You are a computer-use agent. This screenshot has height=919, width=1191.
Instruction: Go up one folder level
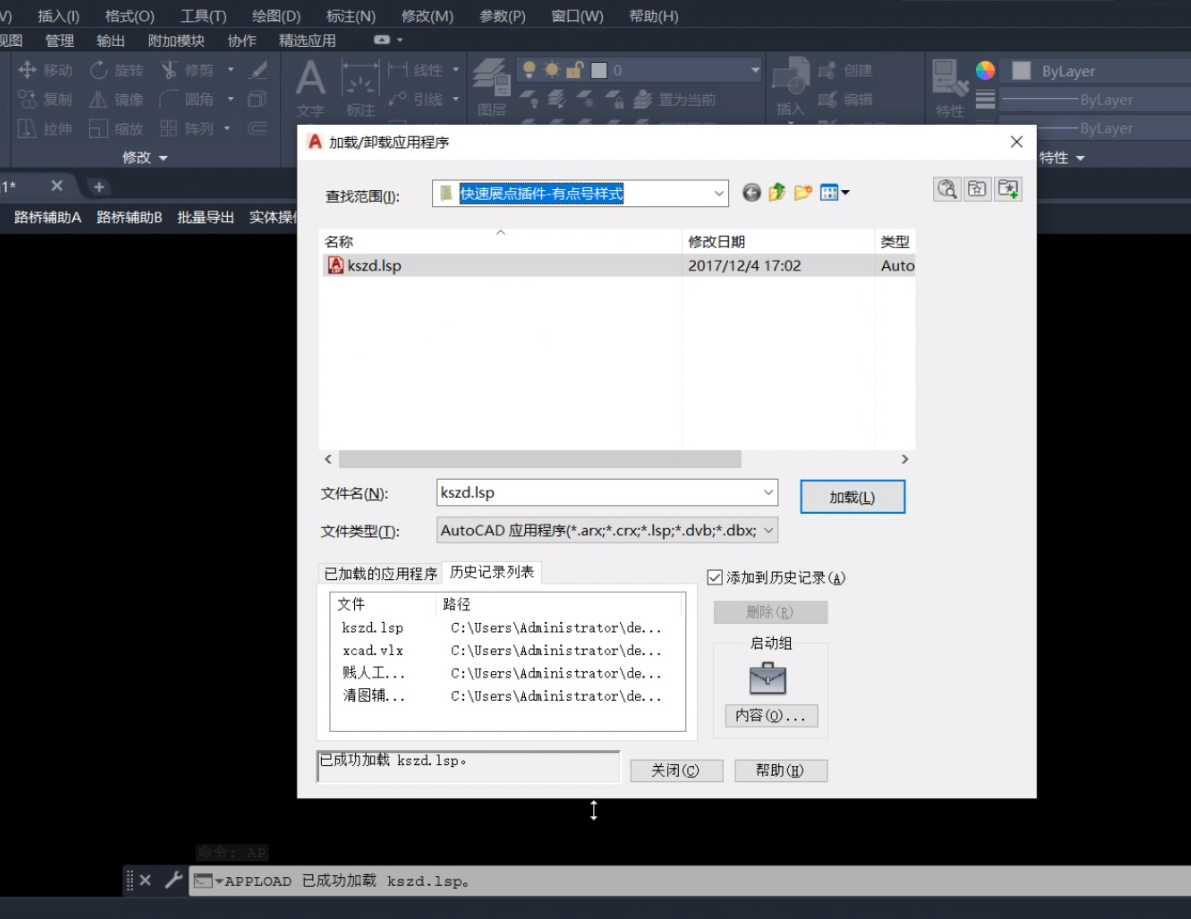click(x=777, y=193)
